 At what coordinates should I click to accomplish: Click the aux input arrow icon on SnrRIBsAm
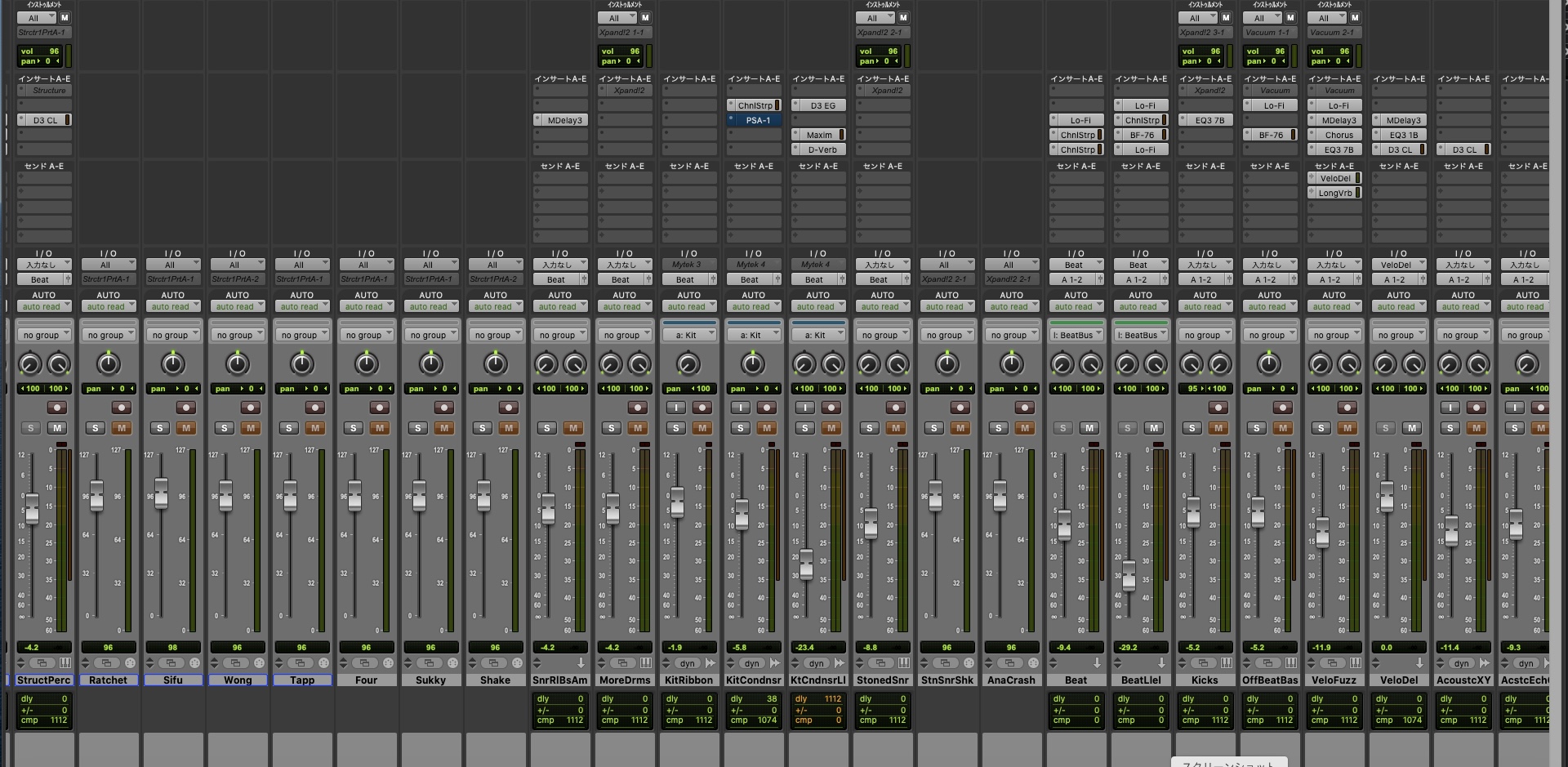pos(581,663)
